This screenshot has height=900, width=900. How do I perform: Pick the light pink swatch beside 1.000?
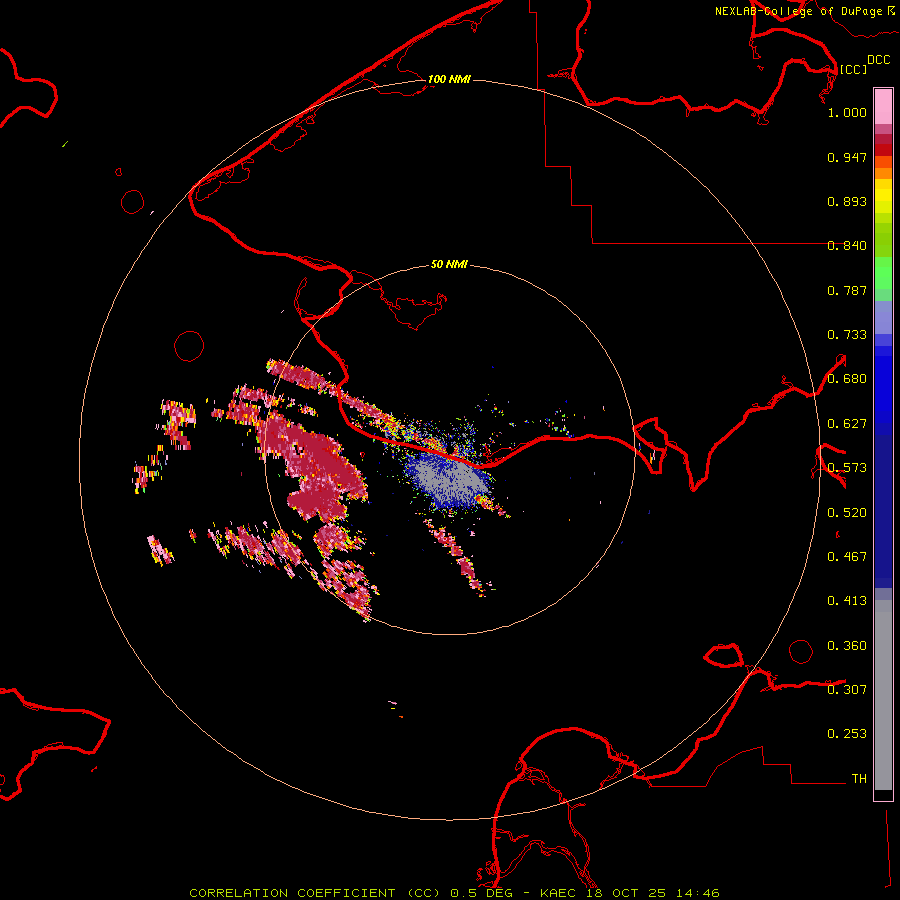click(883, 107)
